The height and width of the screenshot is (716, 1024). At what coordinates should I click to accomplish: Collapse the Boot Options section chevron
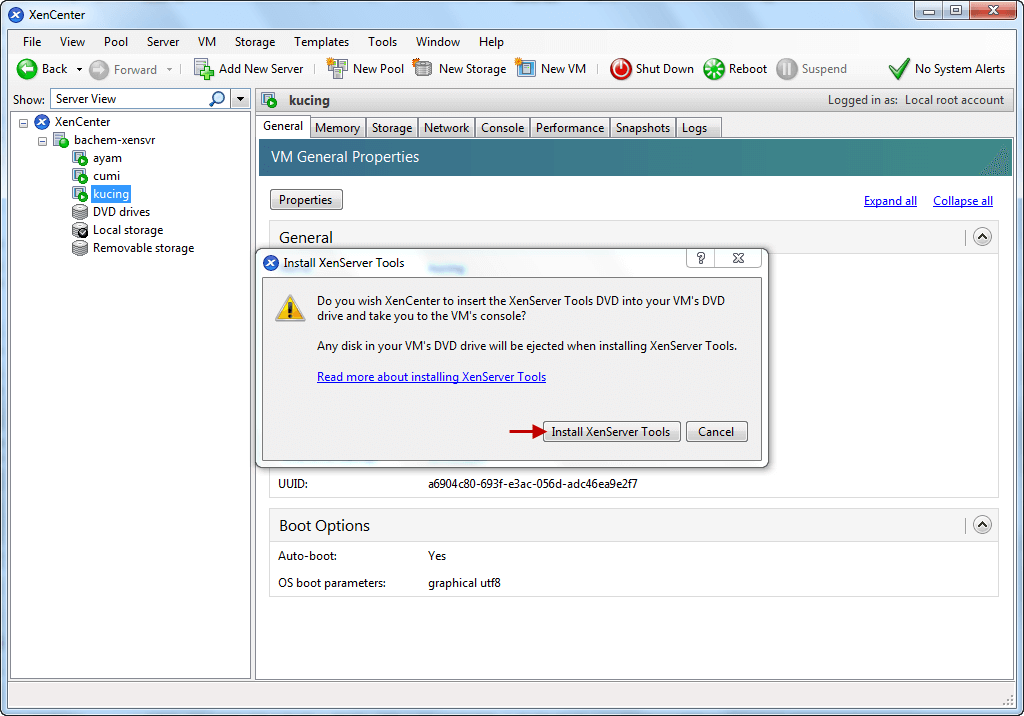coord(982,525)
